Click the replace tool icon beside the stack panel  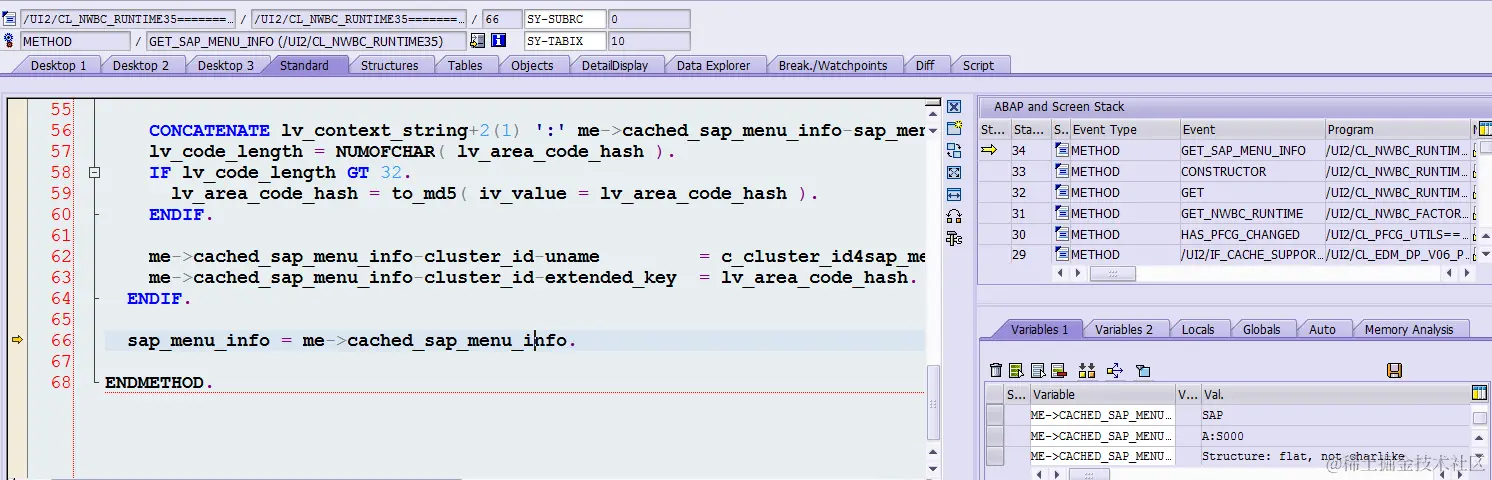954,151
